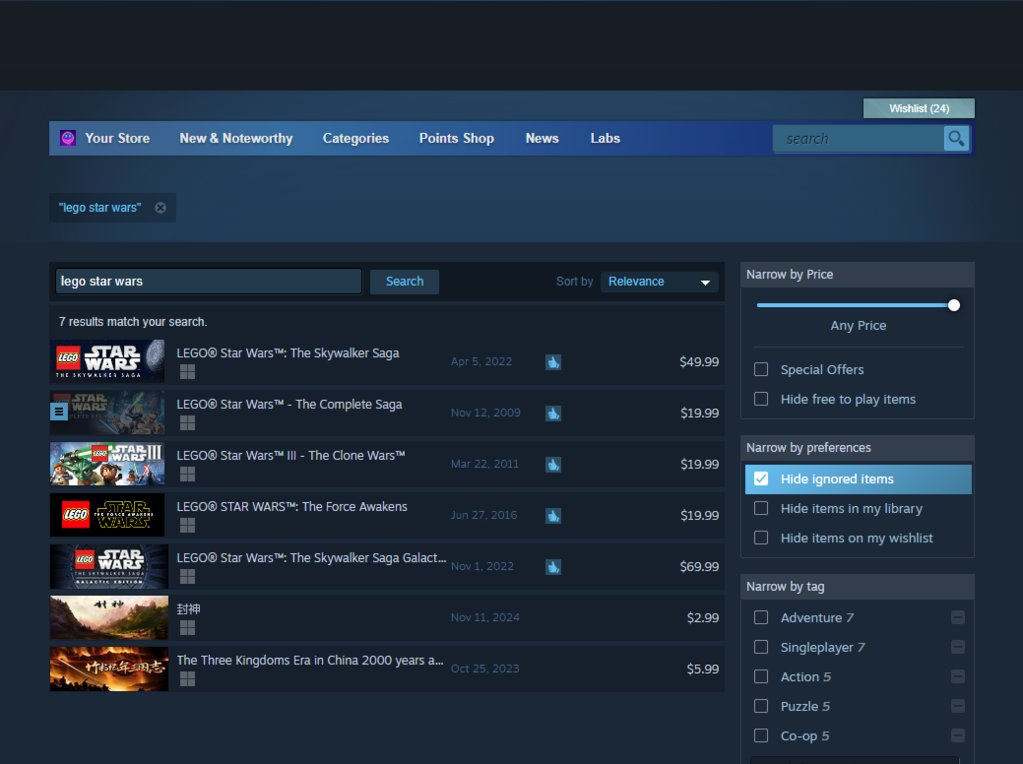Screen dimensions: 1023x764
Task: Click the Windows icon under The Force Awakens
Action: (187, 525)
